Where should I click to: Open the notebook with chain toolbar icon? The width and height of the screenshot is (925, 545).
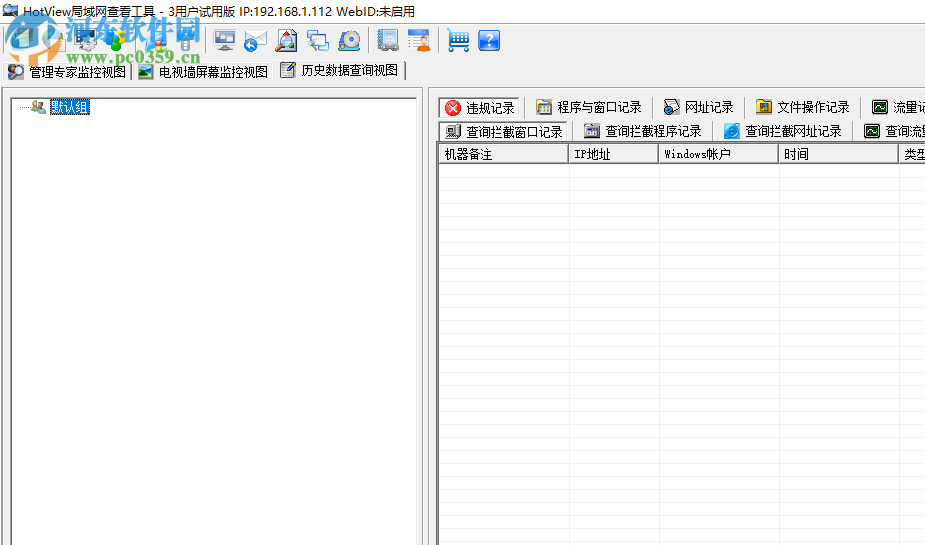[388, 41]
